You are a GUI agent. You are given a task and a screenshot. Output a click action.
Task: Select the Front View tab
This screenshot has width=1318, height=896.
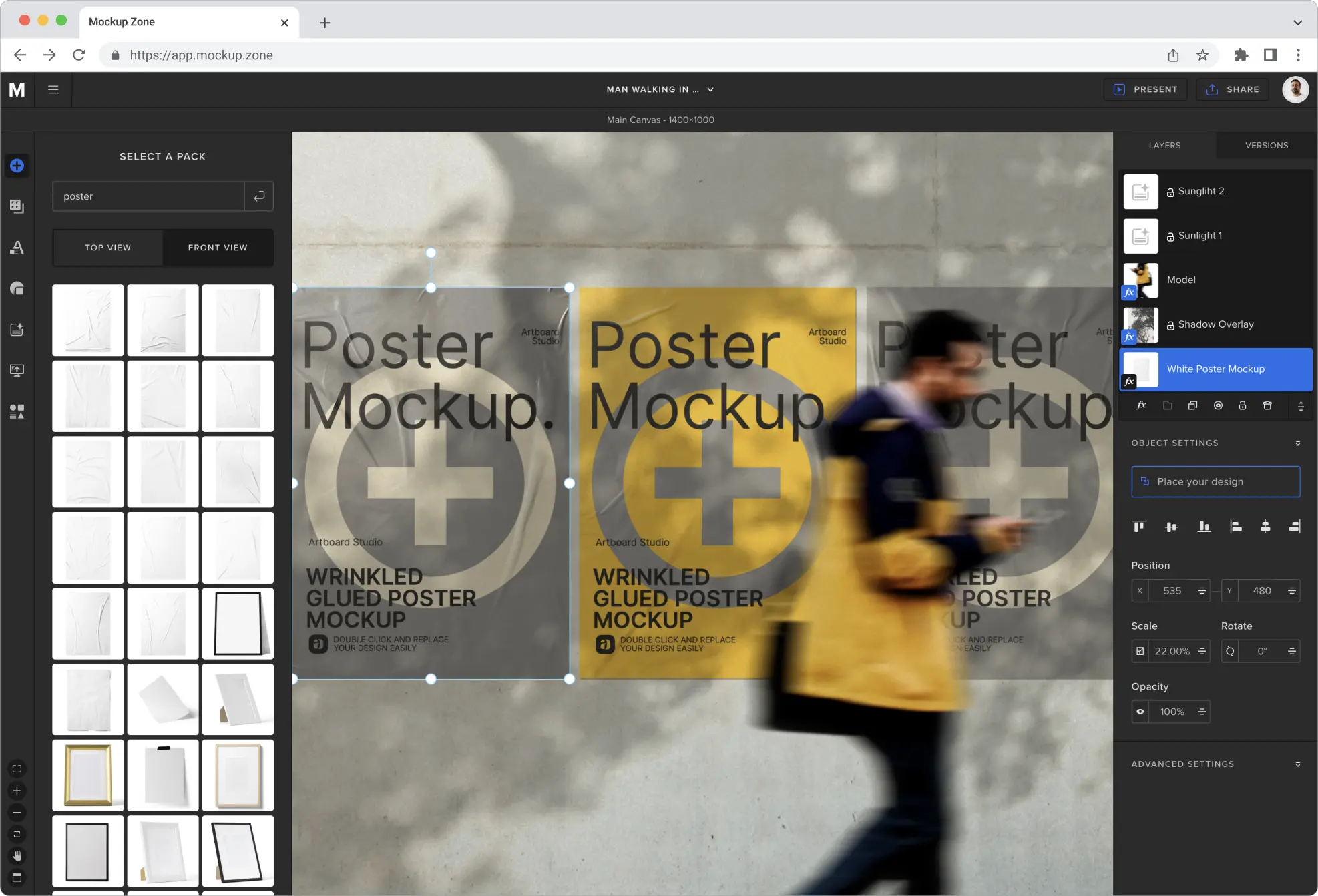coord(218,247)
